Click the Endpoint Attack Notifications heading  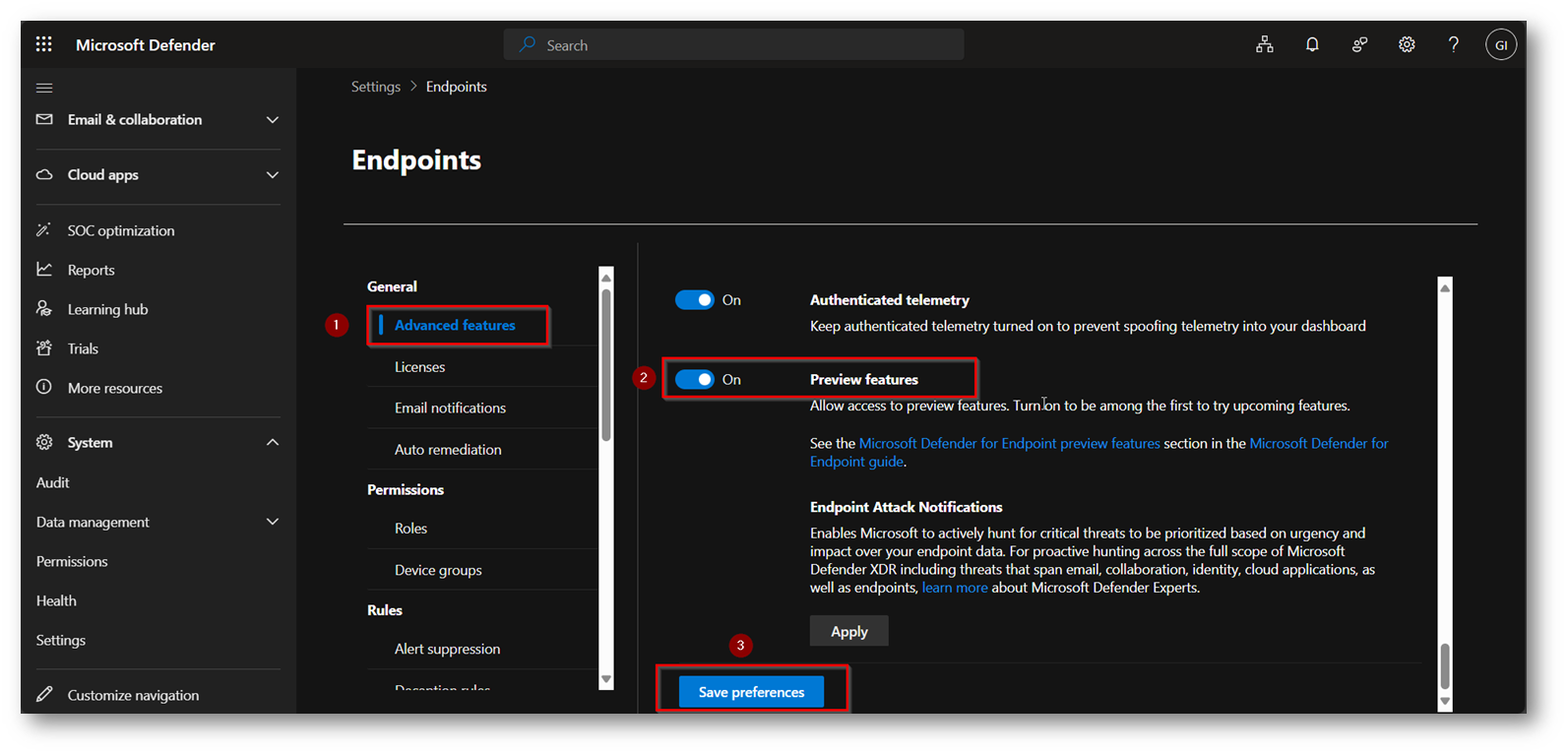click(x=906, y=507)
